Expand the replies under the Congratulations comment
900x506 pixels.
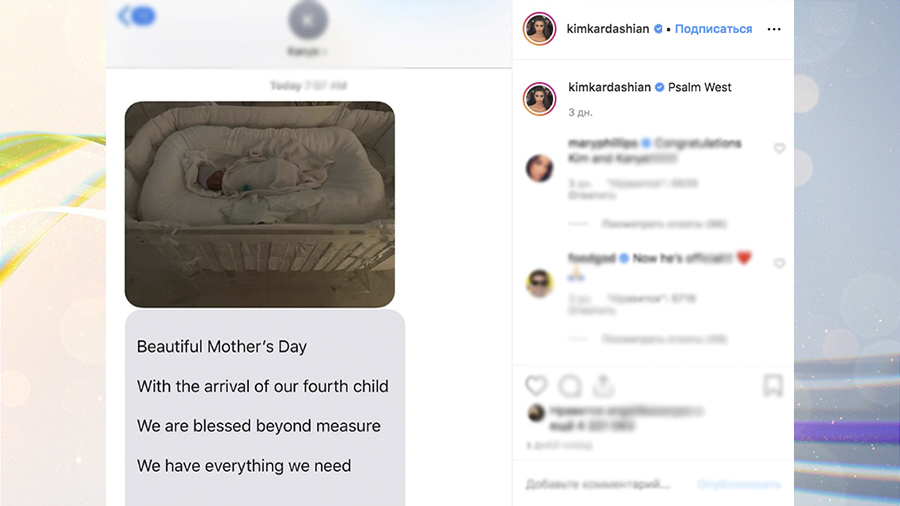point(664,224)
